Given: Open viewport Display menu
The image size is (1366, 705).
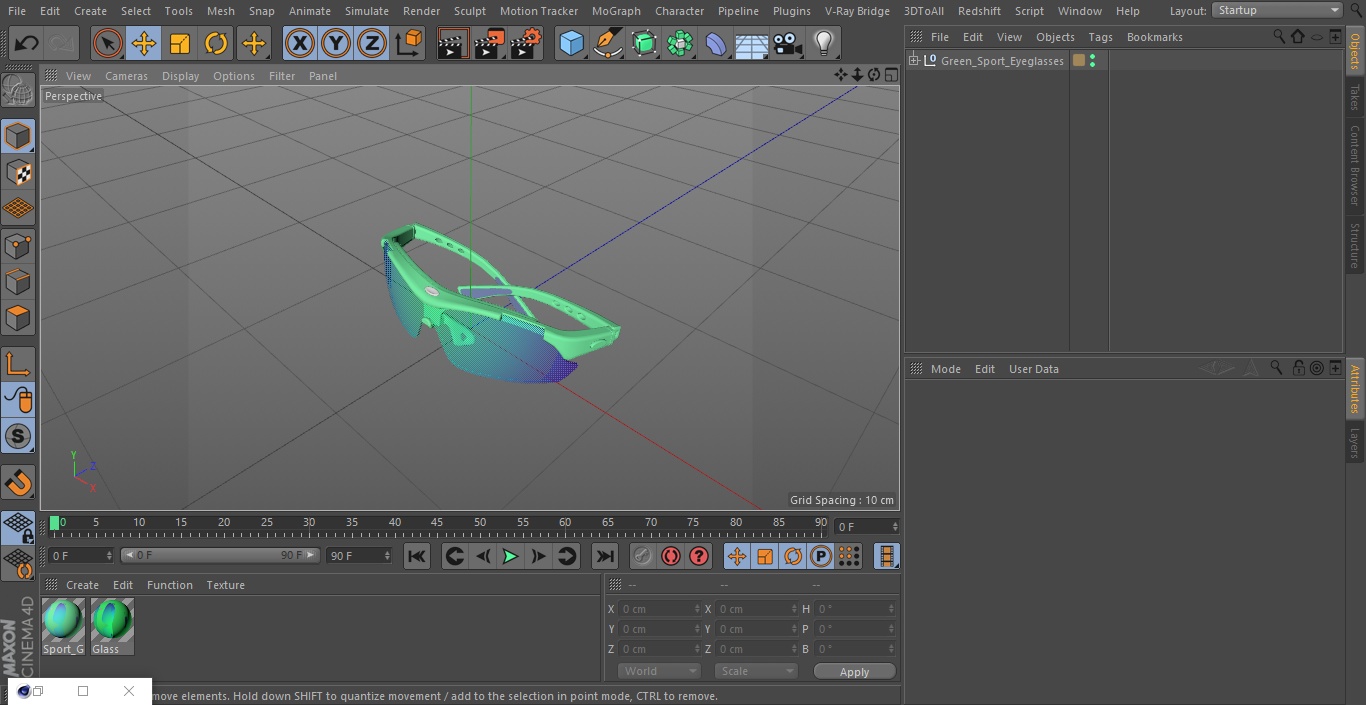Looking at the screenshot, I should click(180, 76).
